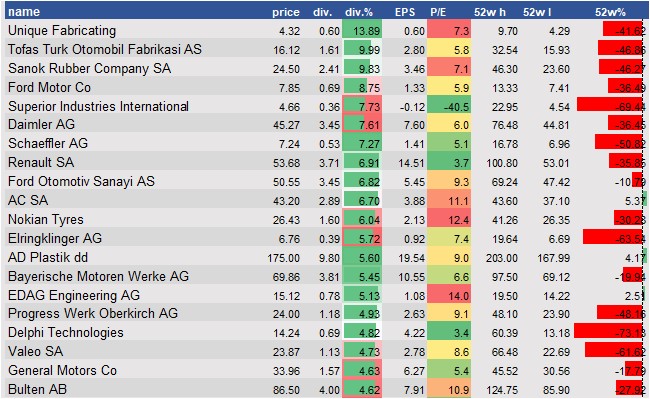Screen dimensions: 650x399
Task: Click the red -69.44 52w% bar
Action: (611, 106)
